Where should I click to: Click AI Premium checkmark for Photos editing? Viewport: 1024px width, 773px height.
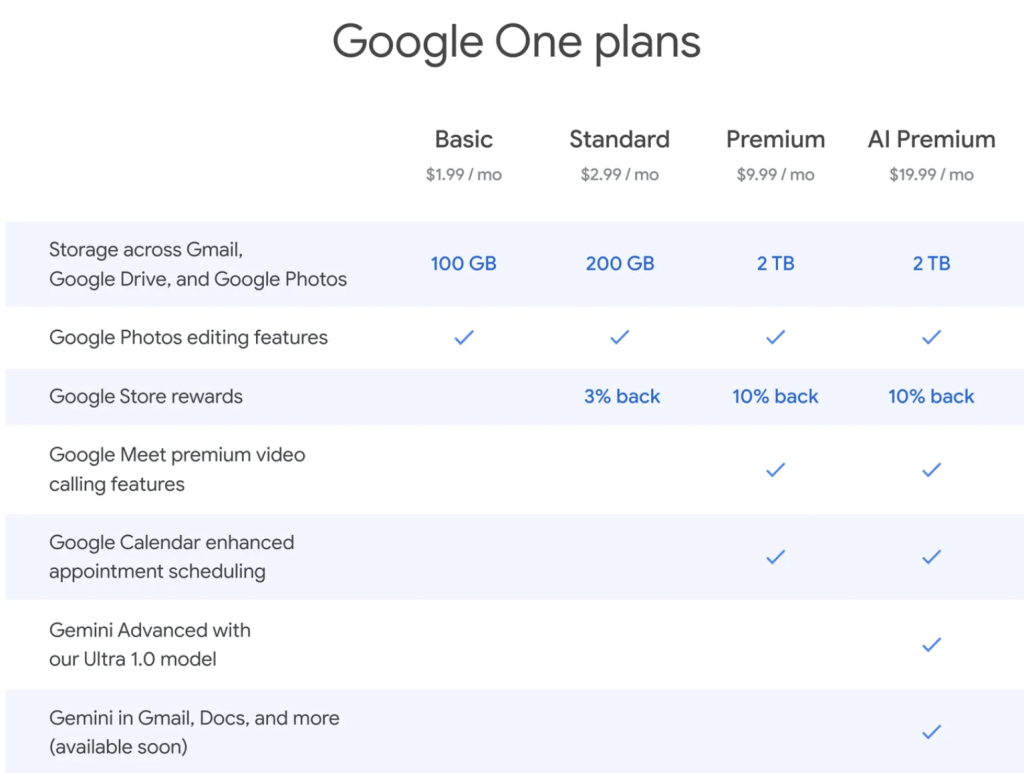[x=931, y=338]
